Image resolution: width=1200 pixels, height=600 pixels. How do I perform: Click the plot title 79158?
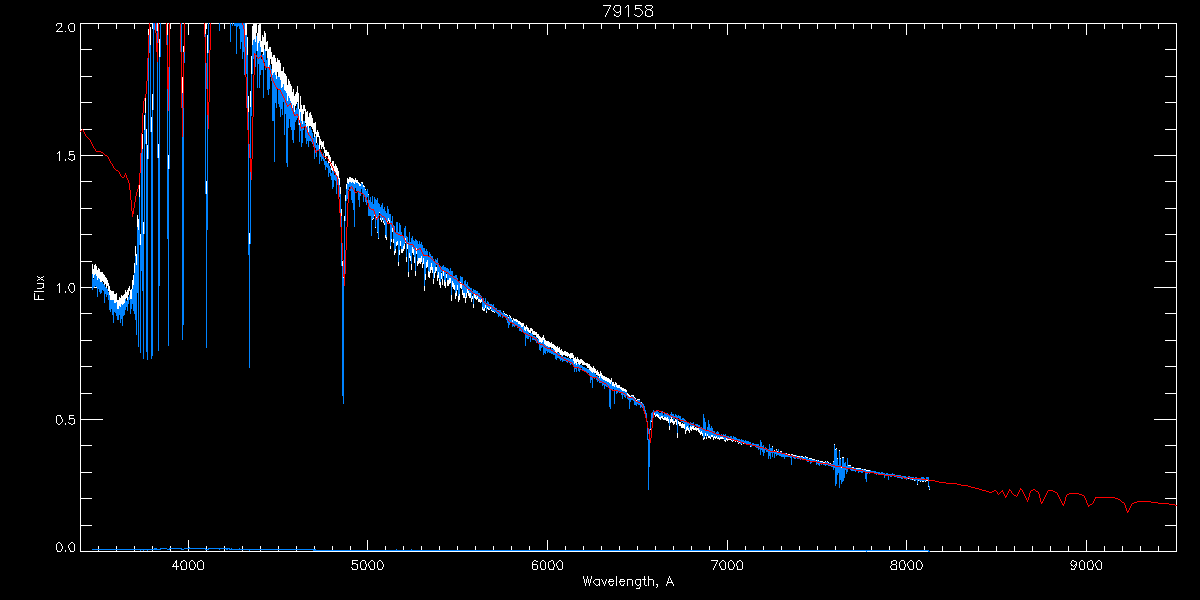pyautogui.click(x=627, y=11)
